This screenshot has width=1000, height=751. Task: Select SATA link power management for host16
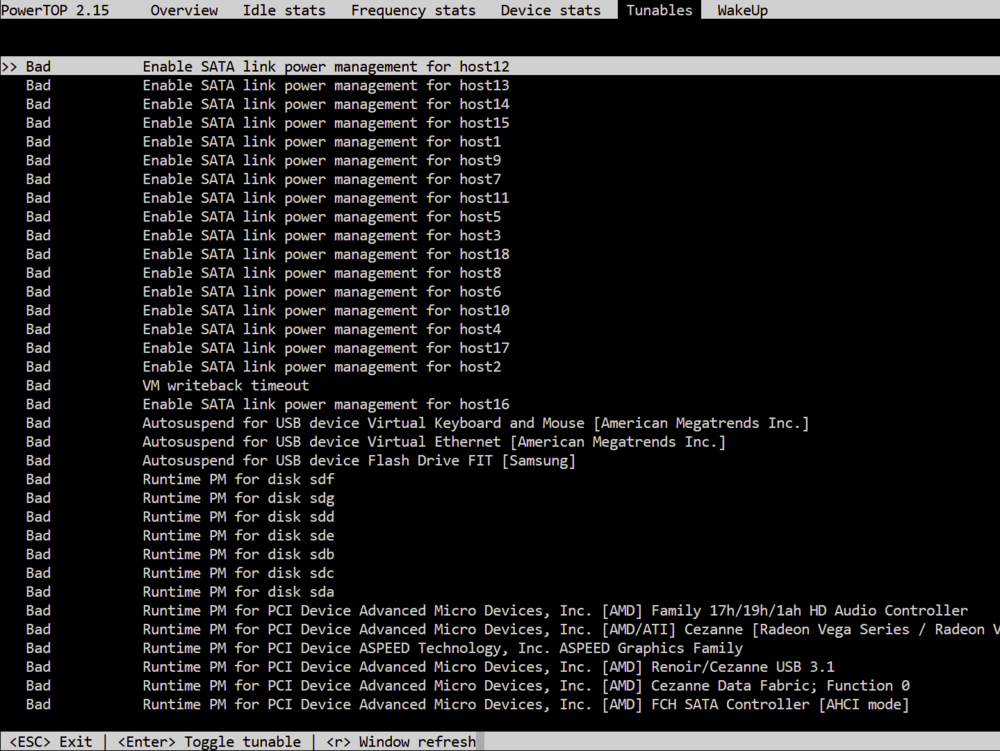click(326, 404)
